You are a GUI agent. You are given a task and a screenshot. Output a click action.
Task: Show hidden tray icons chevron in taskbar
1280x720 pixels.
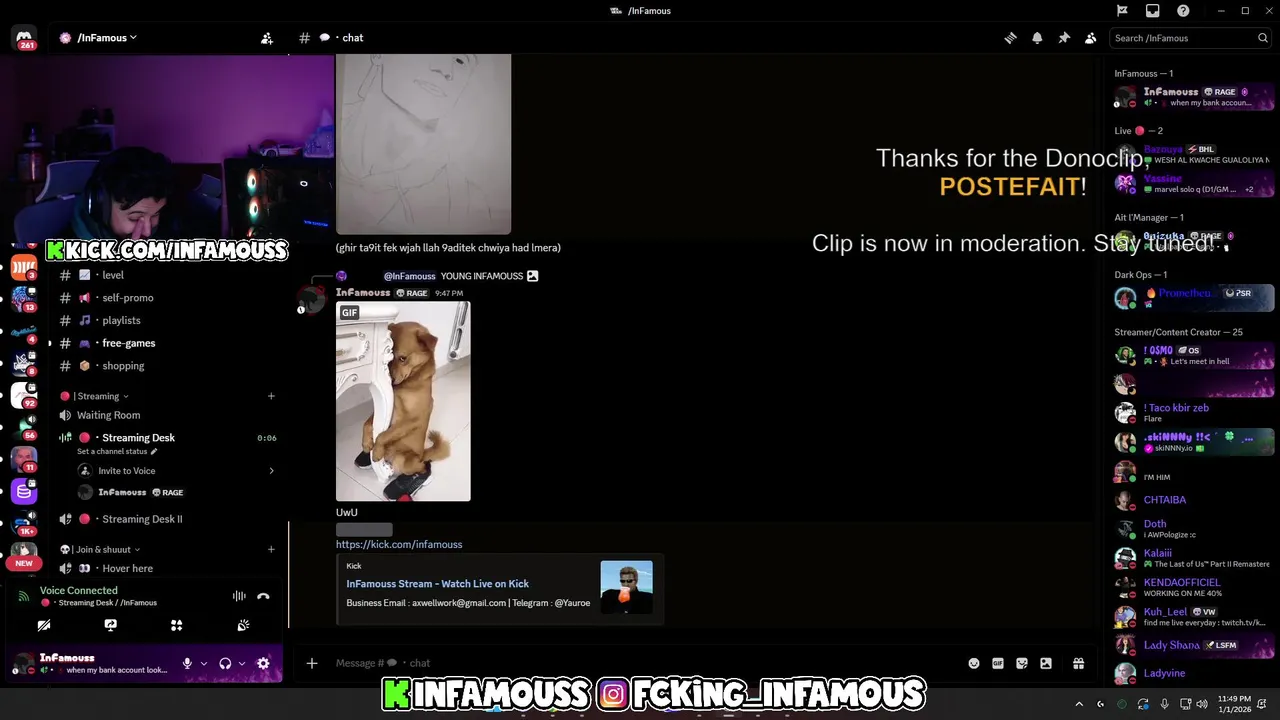point(1079,704)
